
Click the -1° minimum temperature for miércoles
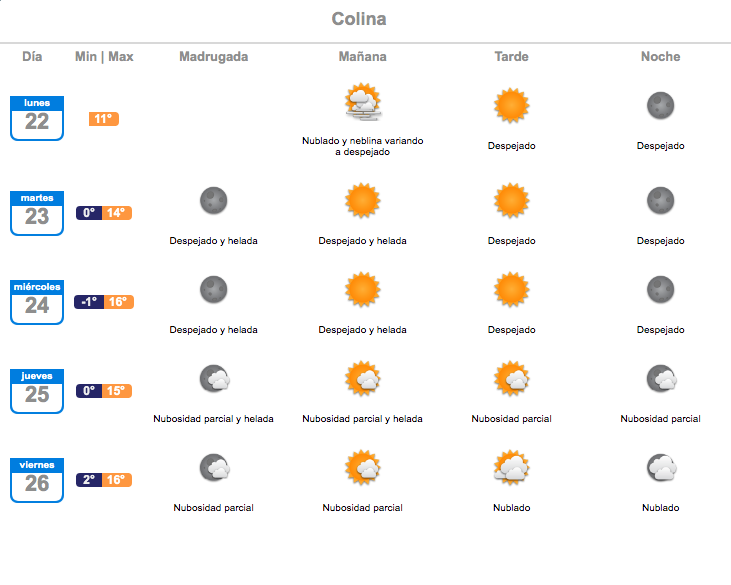pyautogui.click(x=89, y=302)
